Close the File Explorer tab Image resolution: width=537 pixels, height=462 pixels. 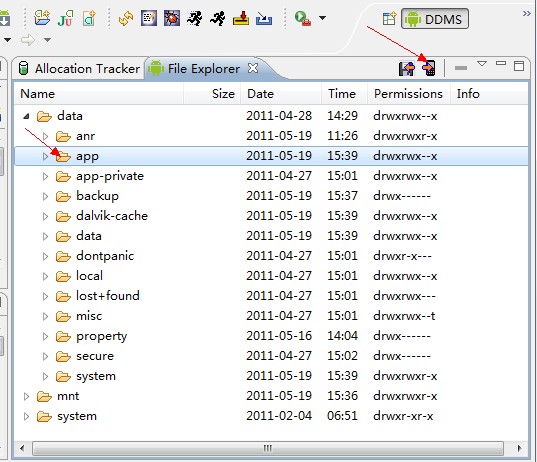[253, 68]
